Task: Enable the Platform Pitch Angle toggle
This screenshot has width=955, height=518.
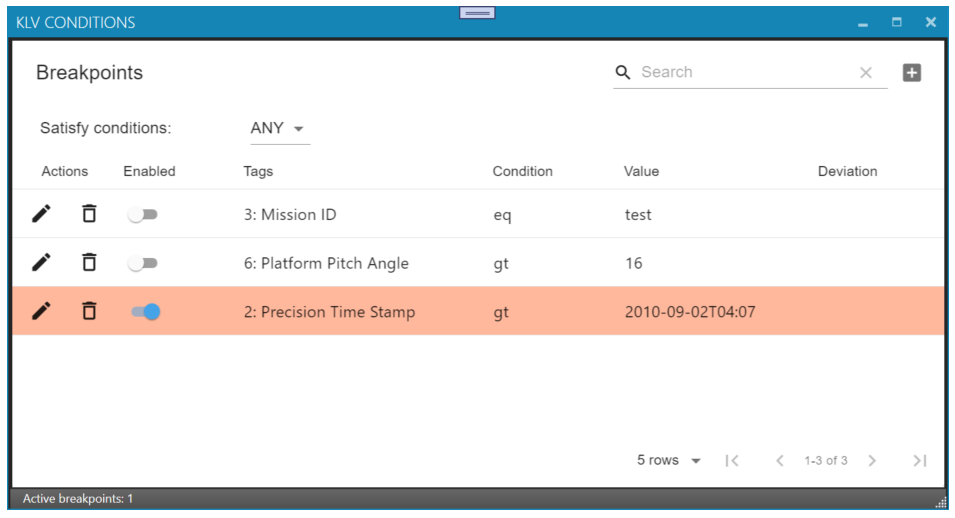Action: coord(143,263)
